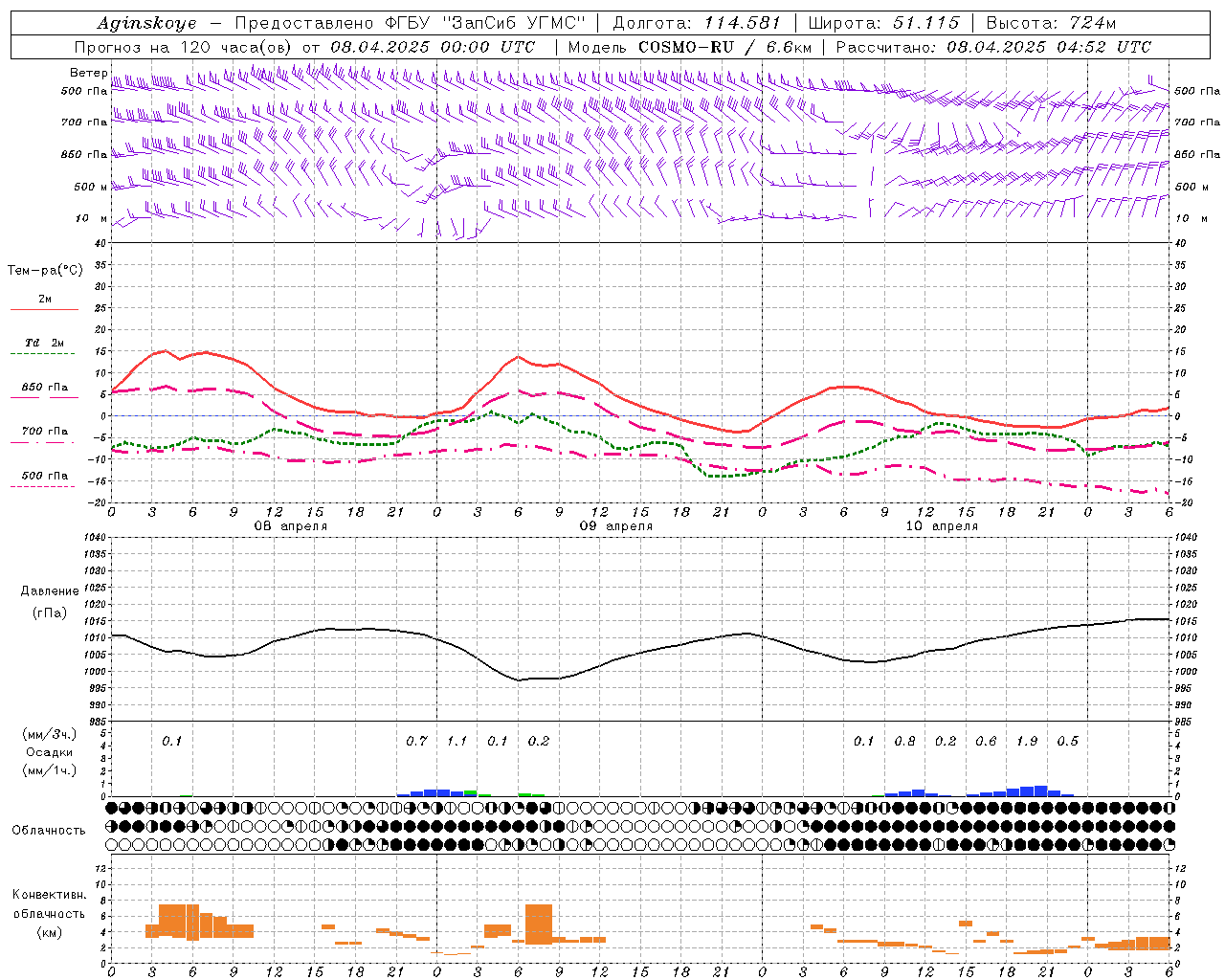Select the 10 апреля date label

pos(941,526)
